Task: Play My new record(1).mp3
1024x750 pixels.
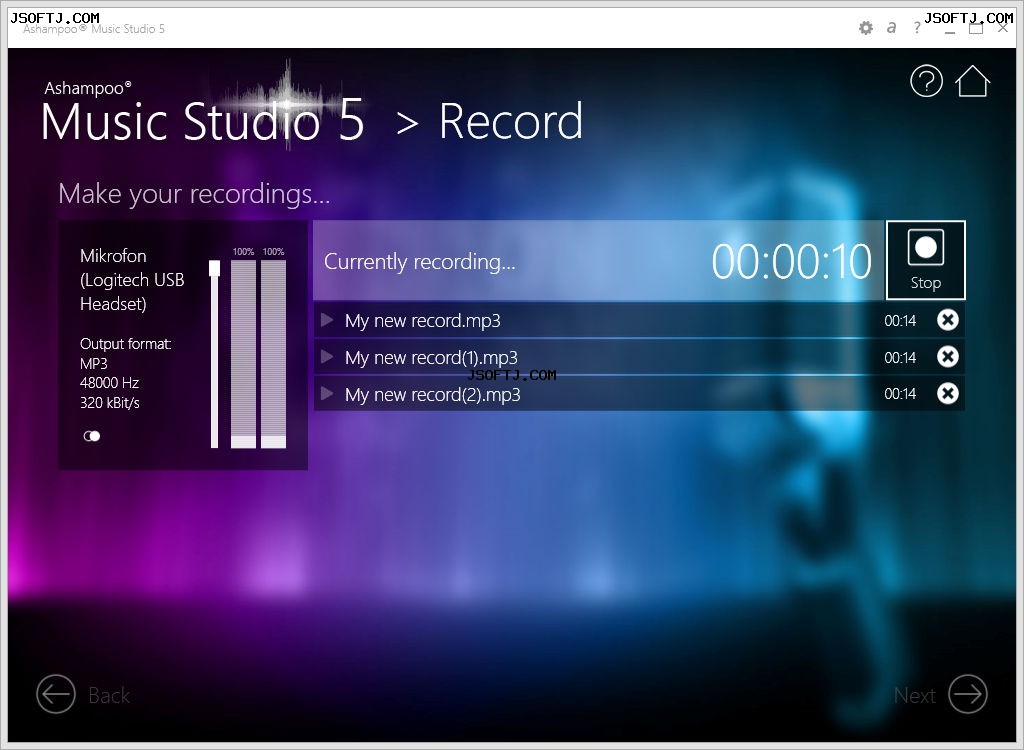Action: tap(327, 357)
